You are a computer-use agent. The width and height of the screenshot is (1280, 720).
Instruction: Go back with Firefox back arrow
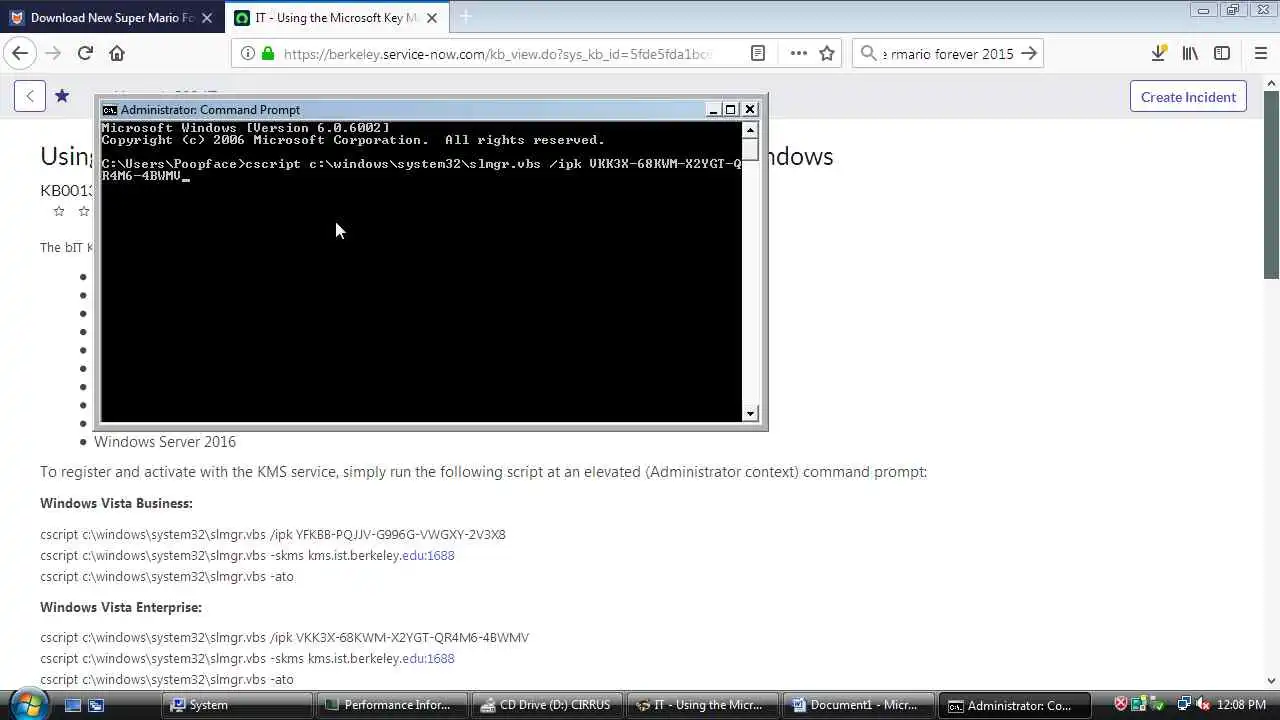[x=20, y=54]
